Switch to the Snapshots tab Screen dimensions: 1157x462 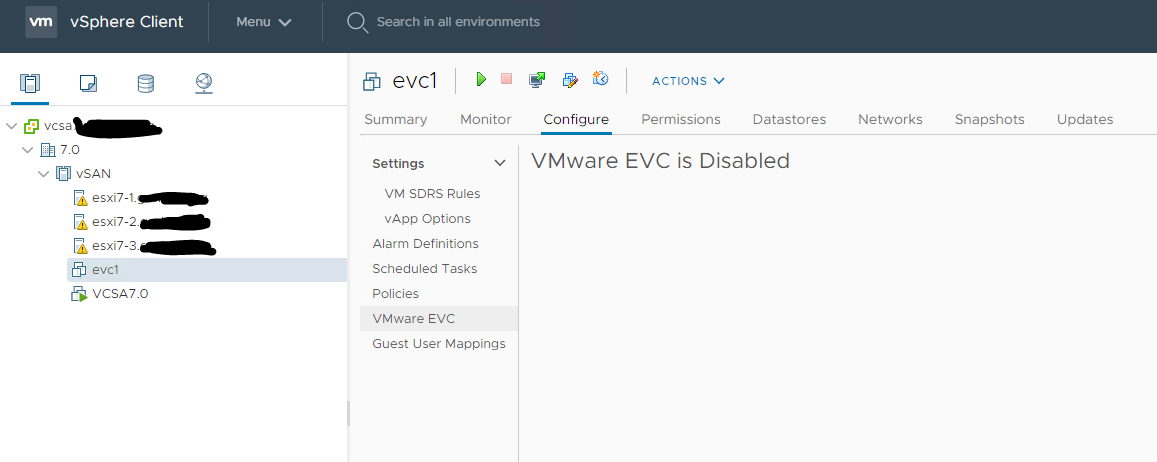click(x=989, y=119)
